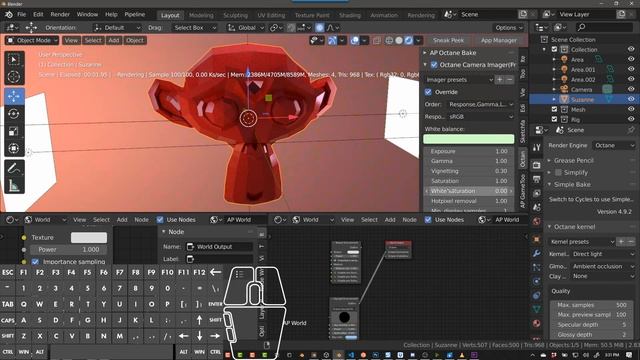Hide the Suzanne object in viewport
The width and height of the screenshot is (640, 360).
631,99
